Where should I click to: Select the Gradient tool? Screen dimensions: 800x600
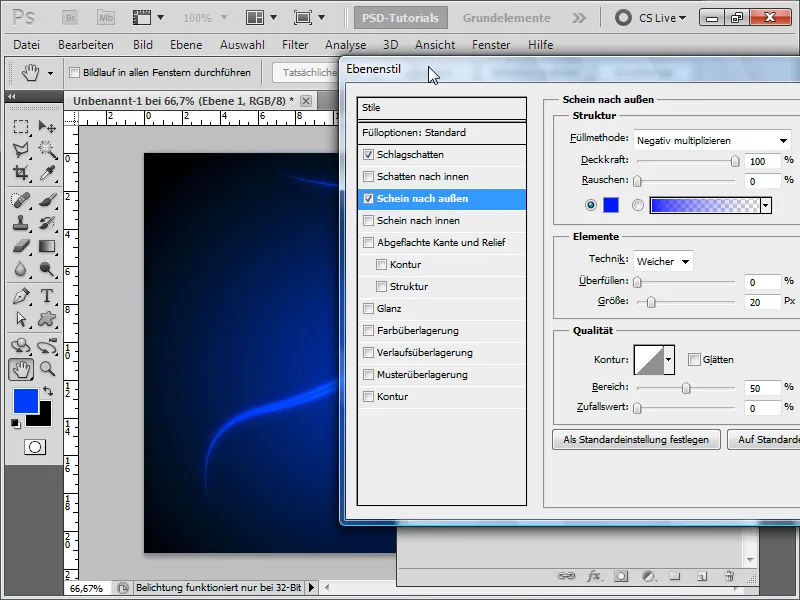46,246
